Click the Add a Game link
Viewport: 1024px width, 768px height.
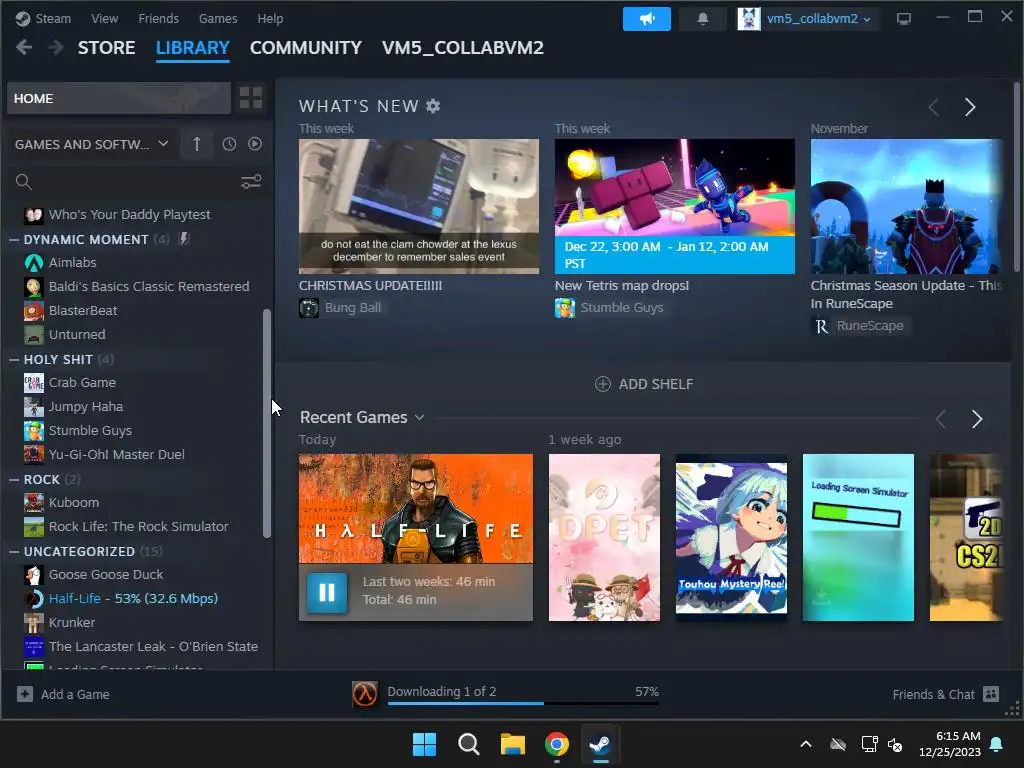click(75, 694)
